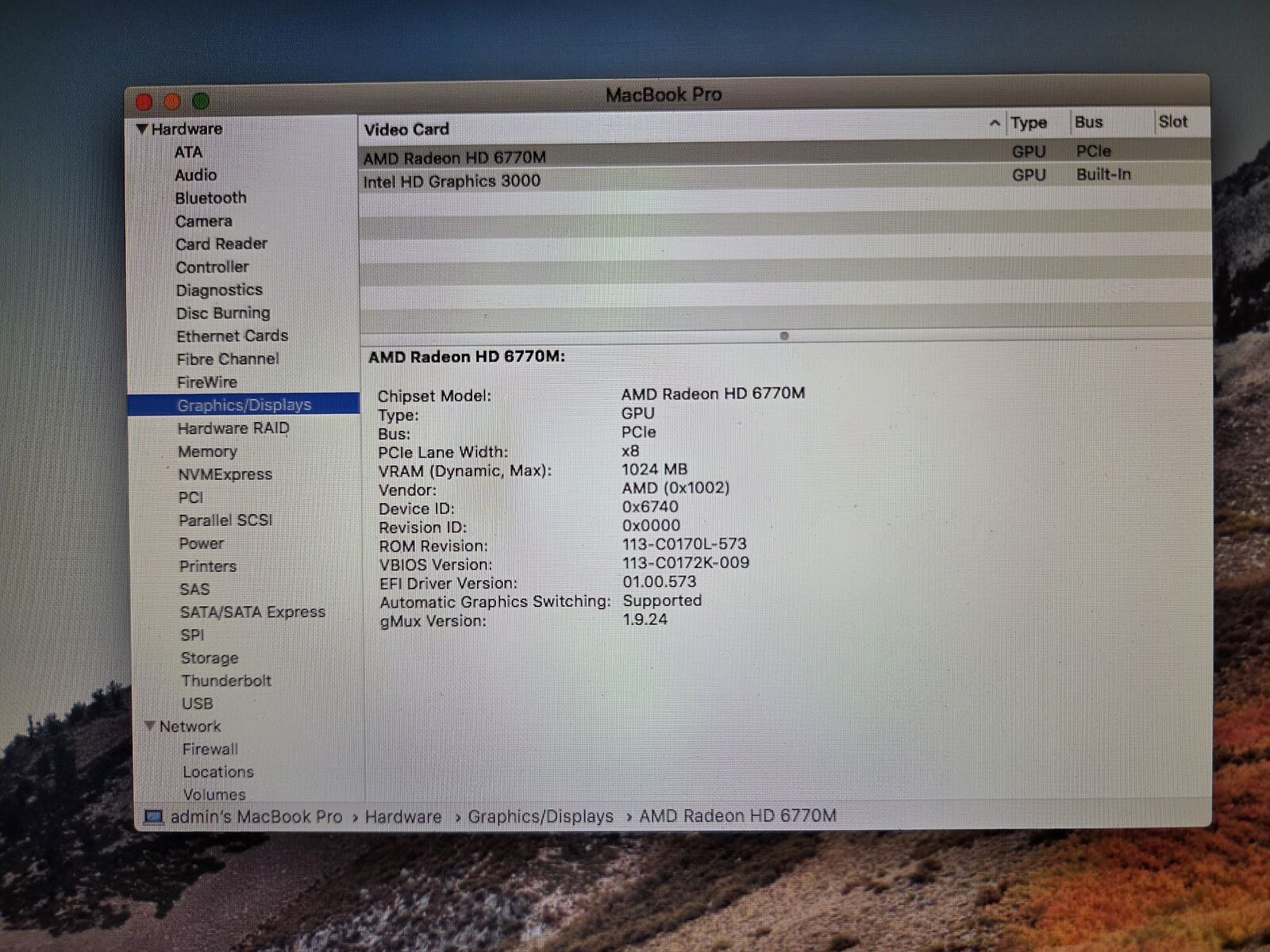
Task: Click the green zoom window button
Action: [201, 101]
